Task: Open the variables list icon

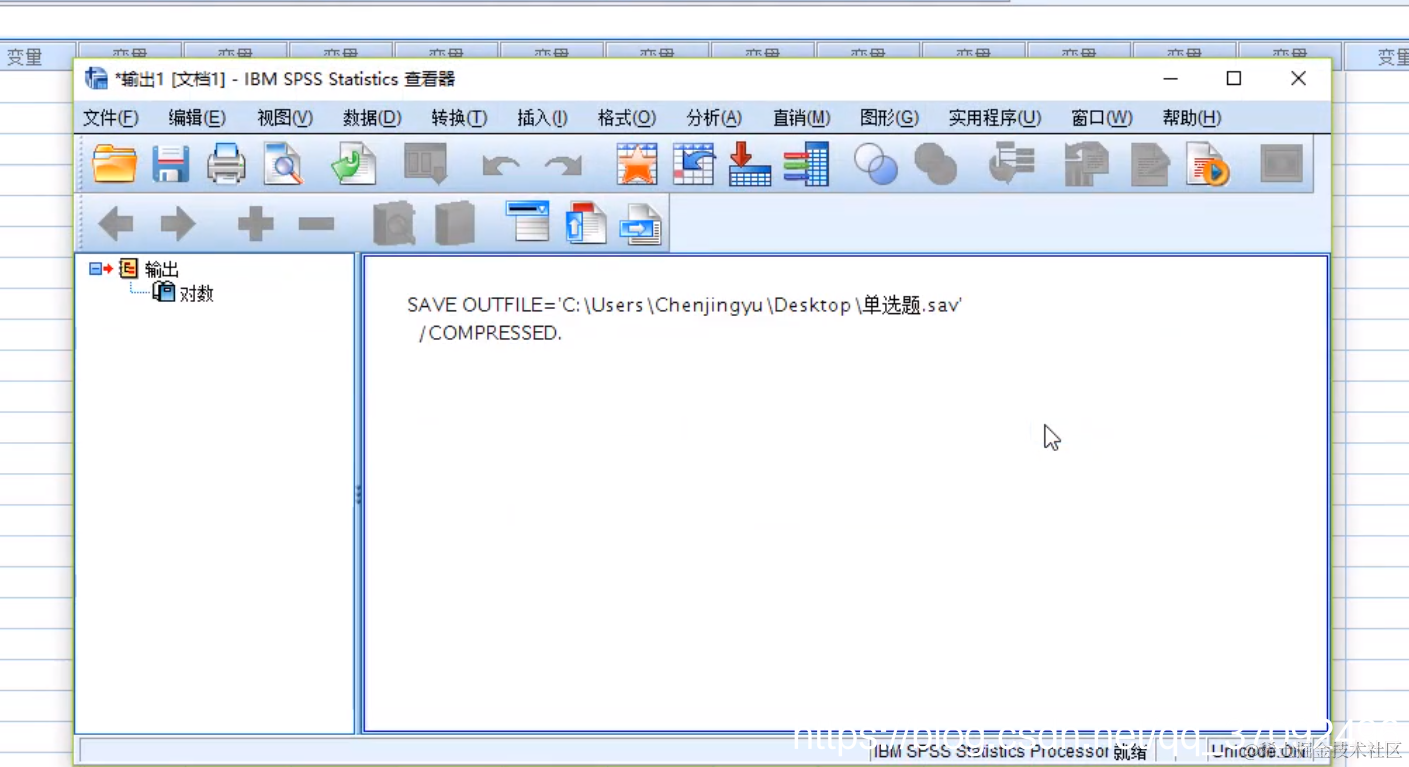Action: [806, 164]
